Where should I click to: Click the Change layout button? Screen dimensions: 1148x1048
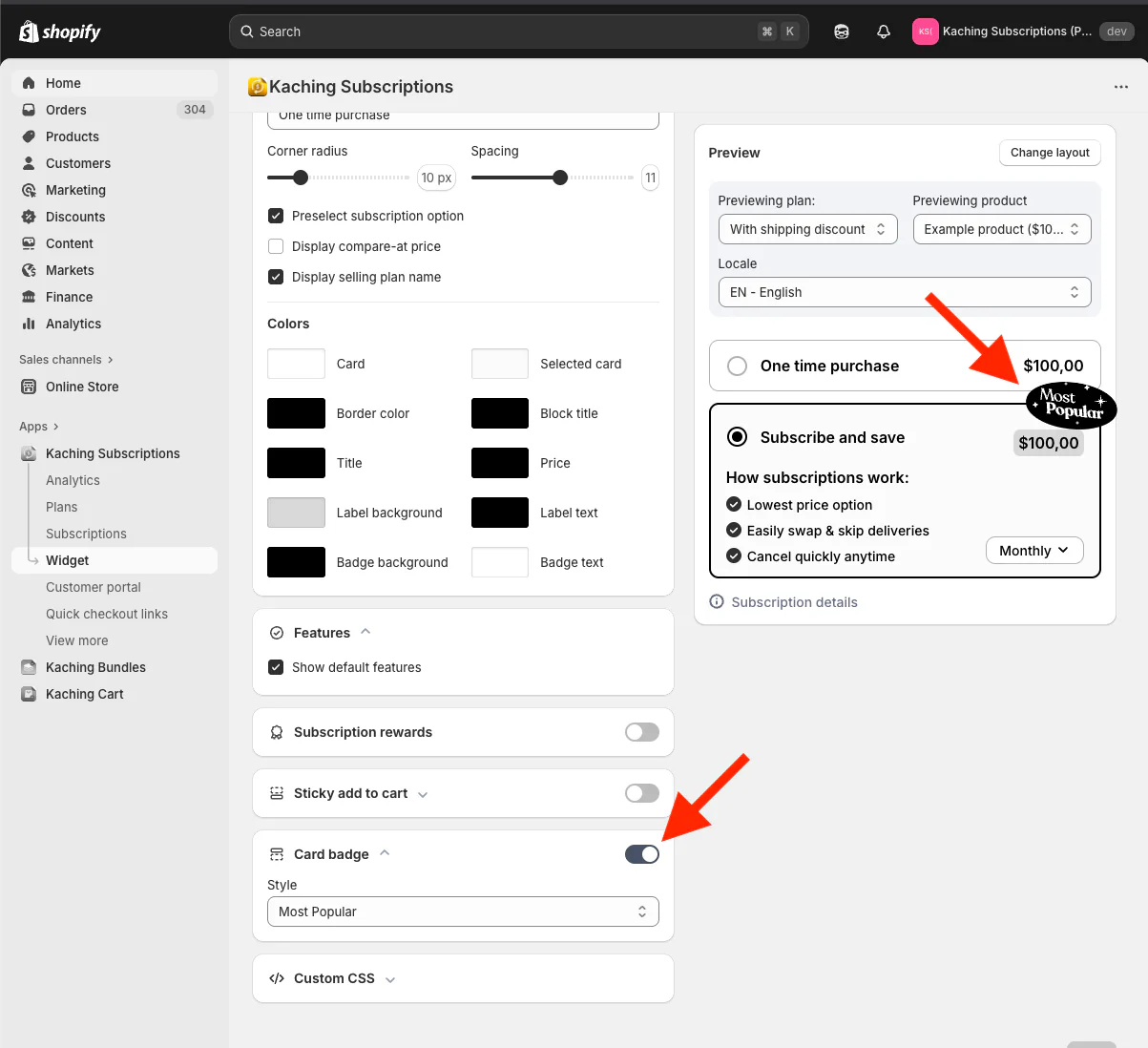1050,153
